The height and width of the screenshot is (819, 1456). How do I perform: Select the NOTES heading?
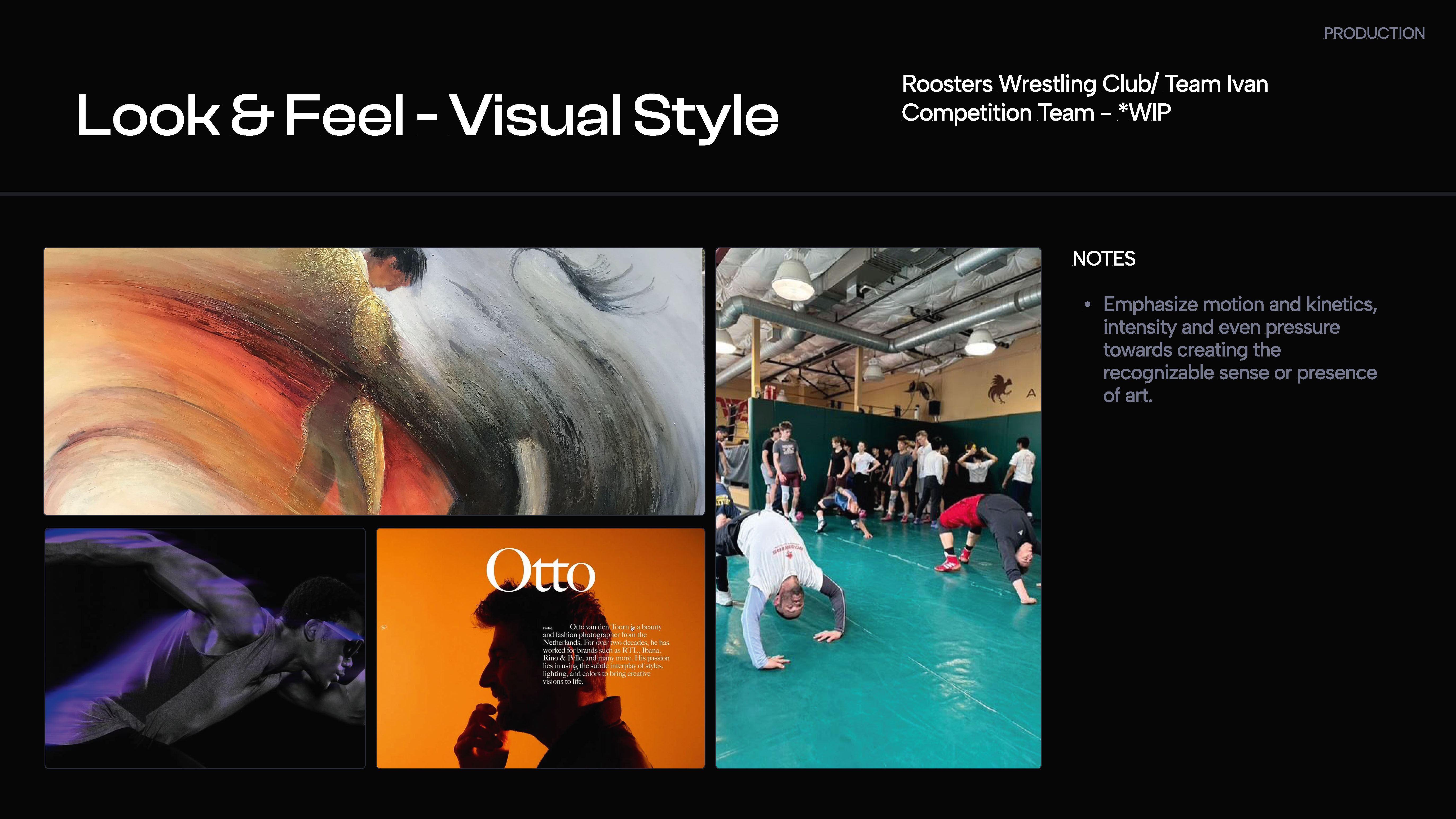(1104, 258)
